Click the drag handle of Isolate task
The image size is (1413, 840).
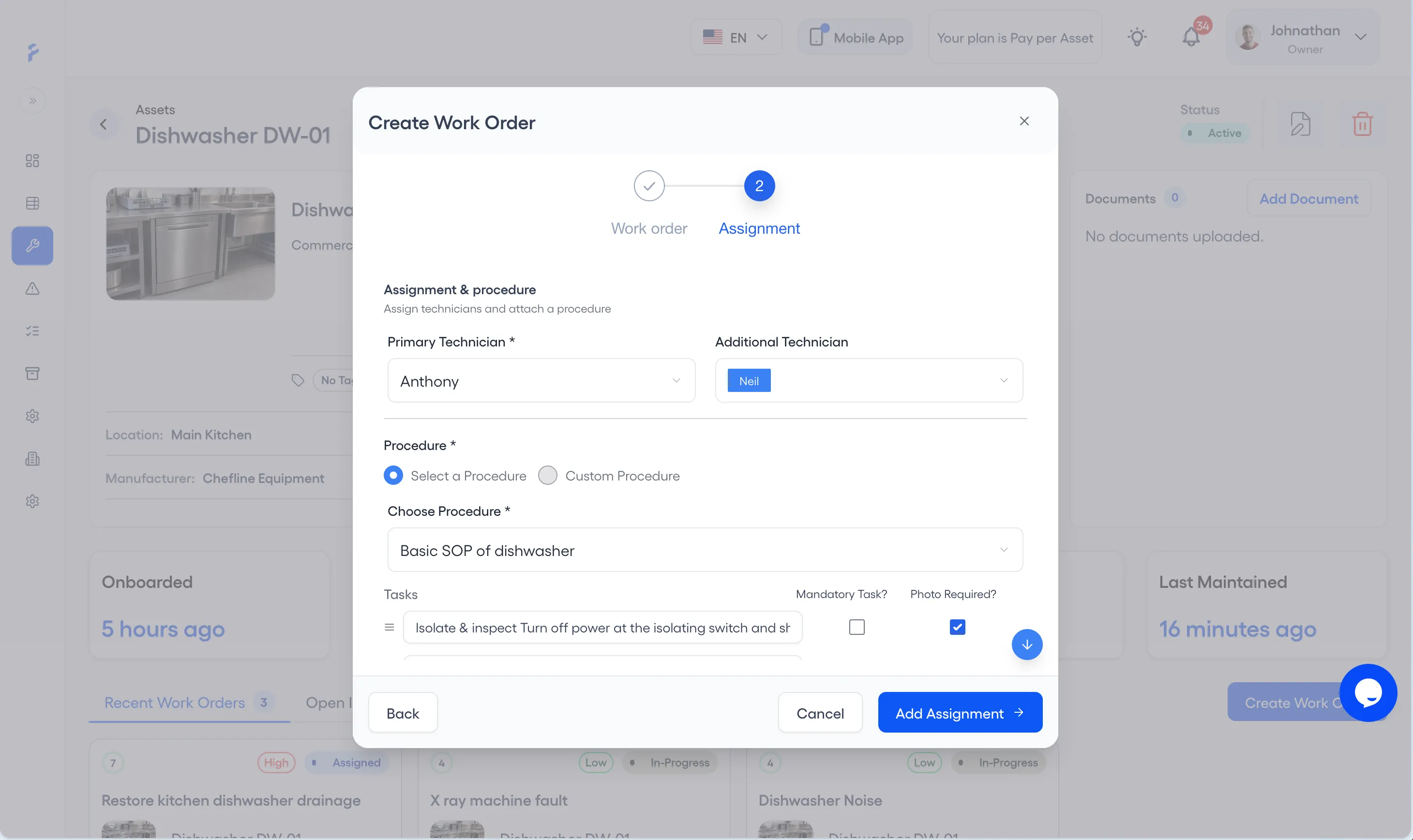pyautogui.click(x=389, y=627)
